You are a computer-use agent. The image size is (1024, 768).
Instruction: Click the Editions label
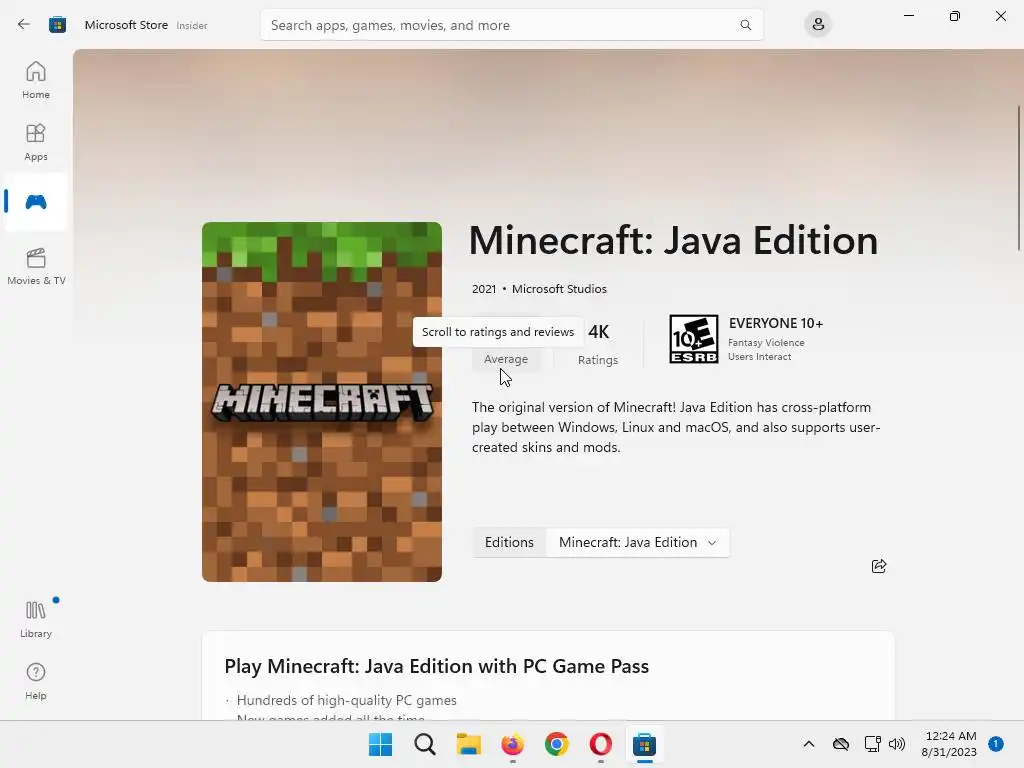(x=509, y=543)
